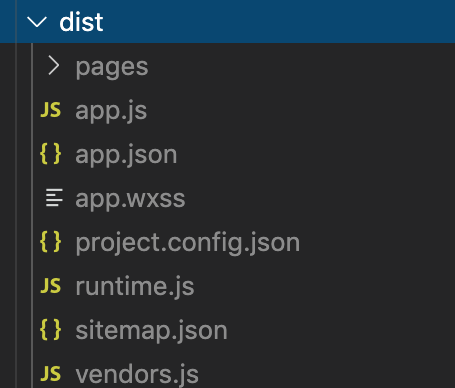Image resolution: width=455 pixels, height=388 pixels.
Task: Open the sitemap.json file
Action: click(x=151, y=331)
